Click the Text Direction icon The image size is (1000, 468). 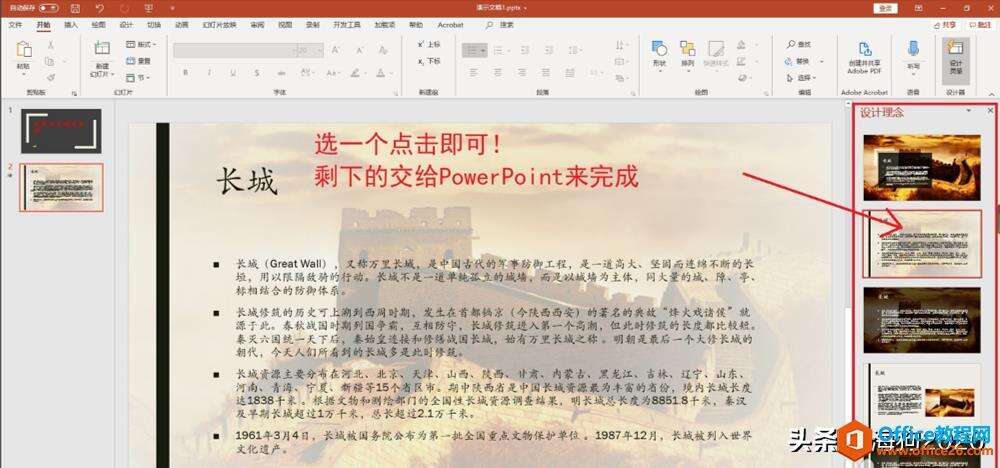click(619, 45)
